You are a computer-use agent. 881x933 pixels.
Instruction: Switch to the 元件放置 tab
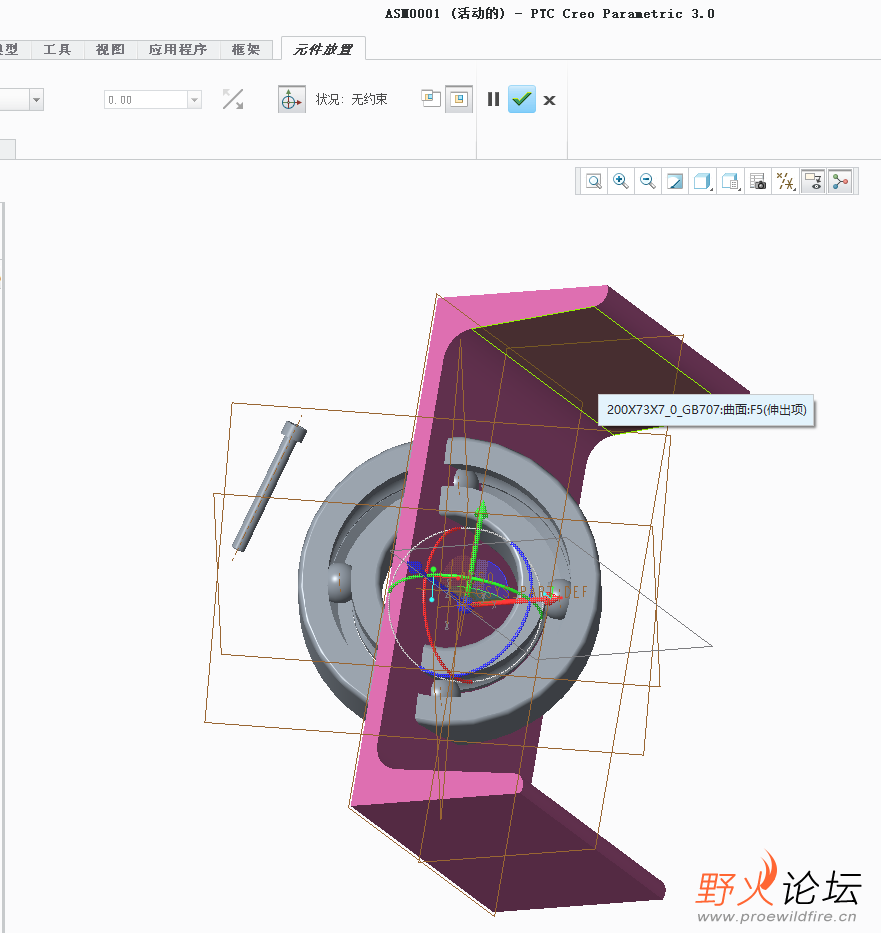coord(323,49)
